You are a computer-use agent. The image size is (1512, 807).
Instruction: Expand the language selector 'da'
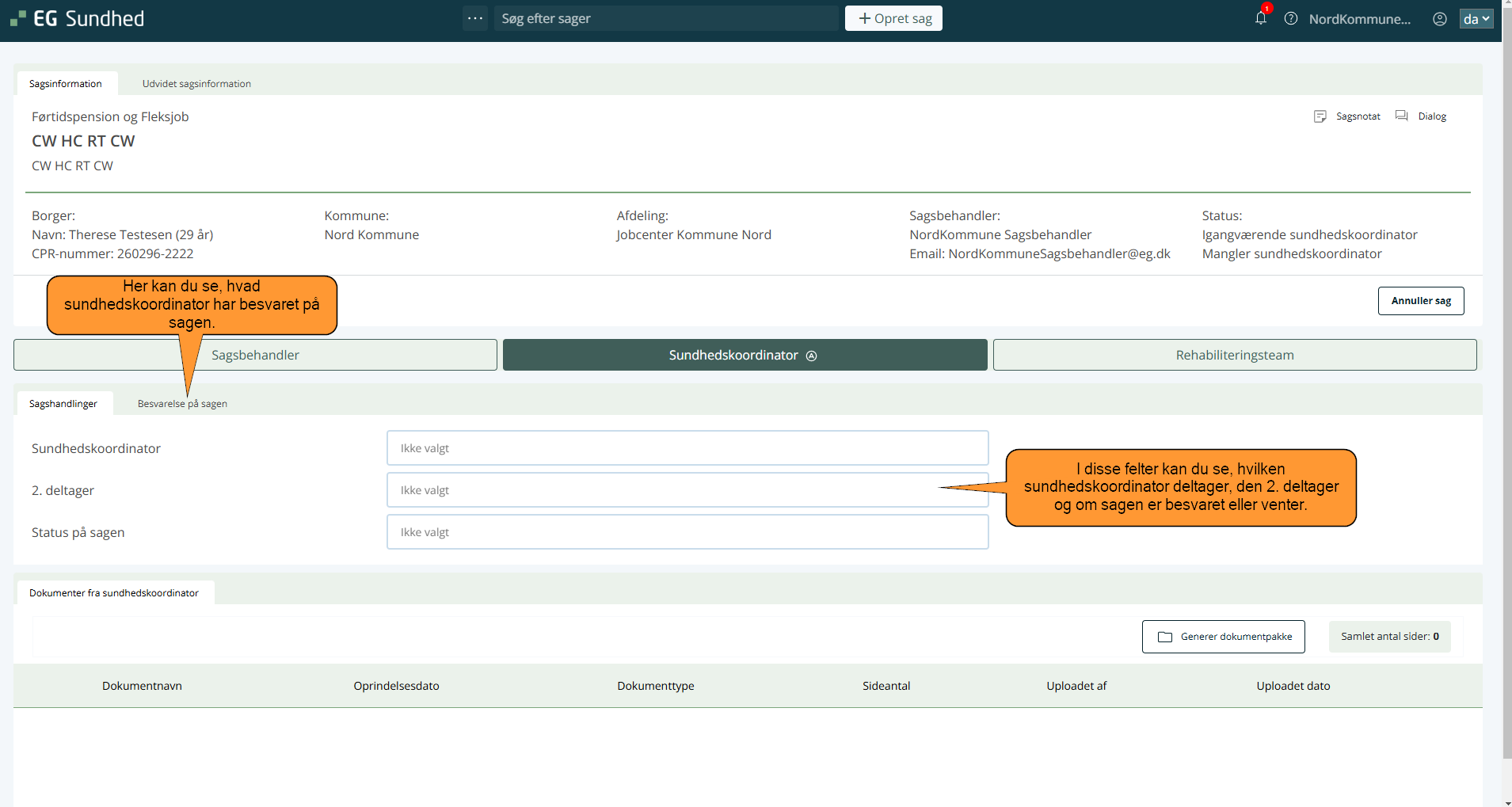(1476, 19)
